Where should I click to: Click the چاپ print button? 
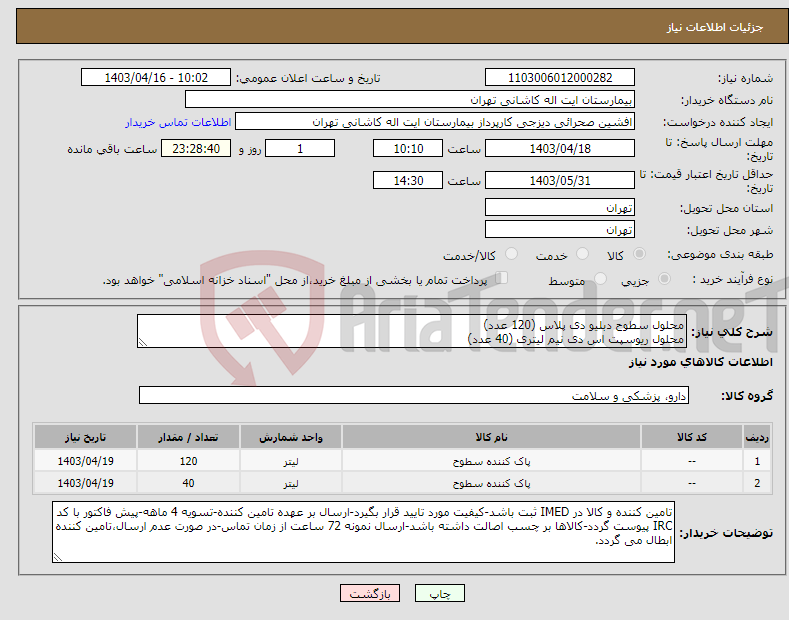[440, 594]
